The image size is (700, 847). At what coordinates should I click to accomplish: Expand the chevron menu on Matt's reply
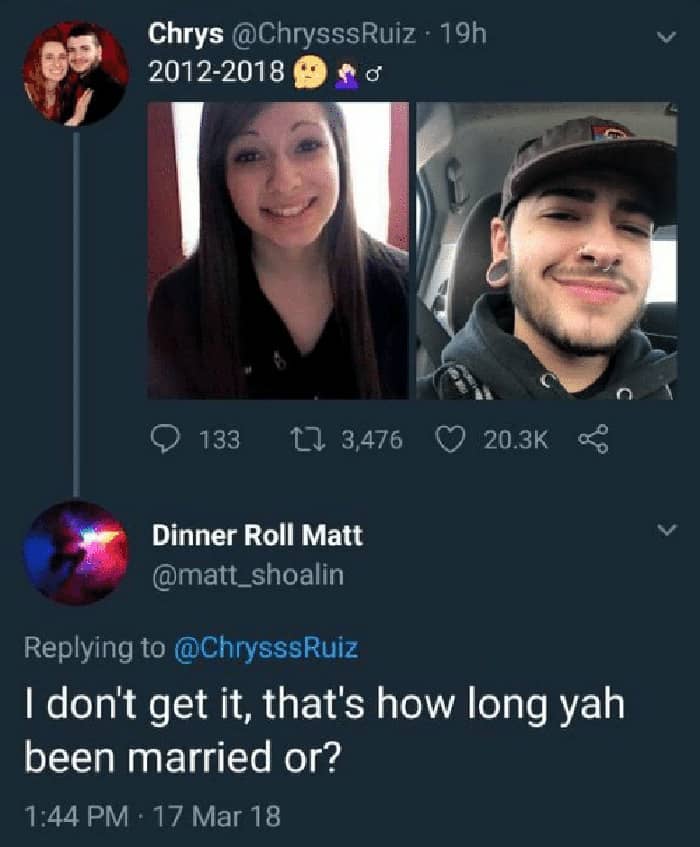pyautogui.click(x=663, y=533)
